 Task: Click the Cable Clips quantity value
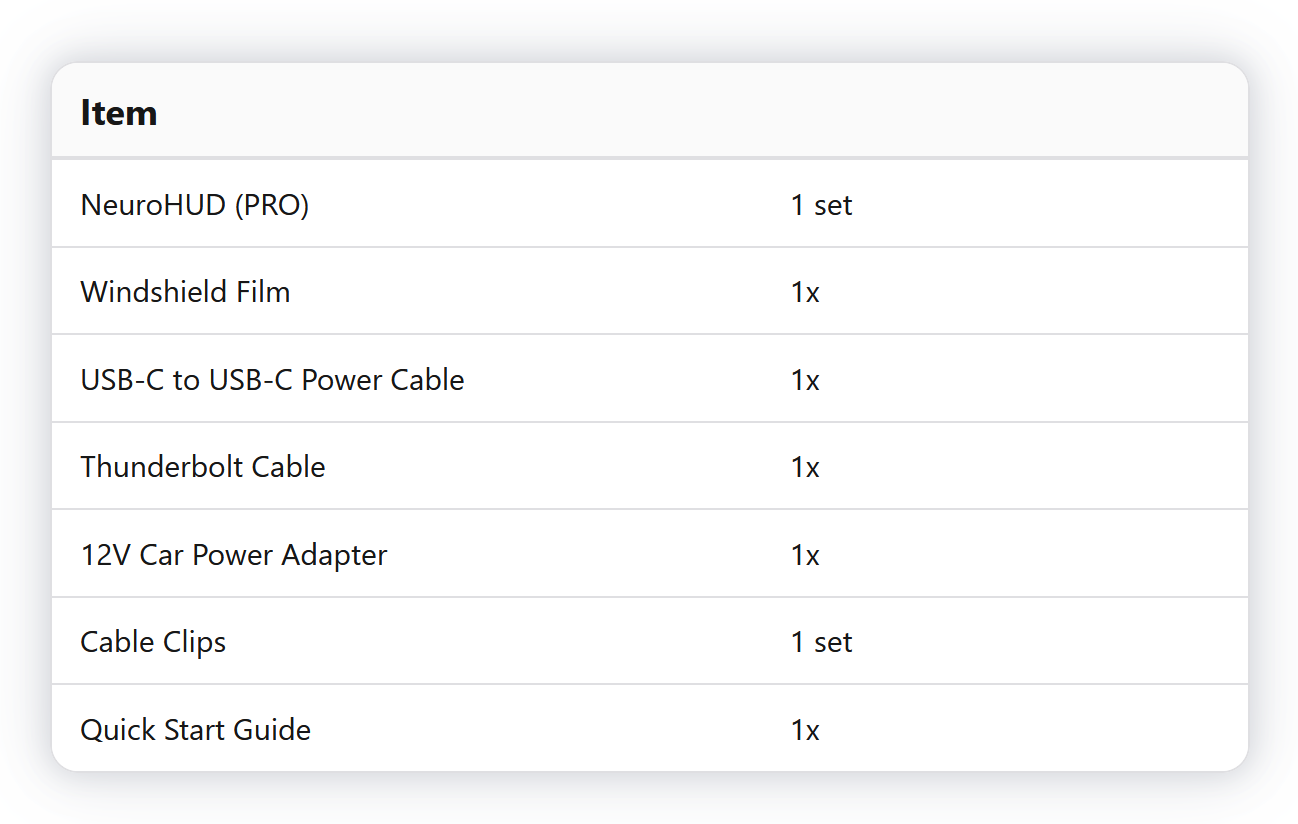(821, 642)
